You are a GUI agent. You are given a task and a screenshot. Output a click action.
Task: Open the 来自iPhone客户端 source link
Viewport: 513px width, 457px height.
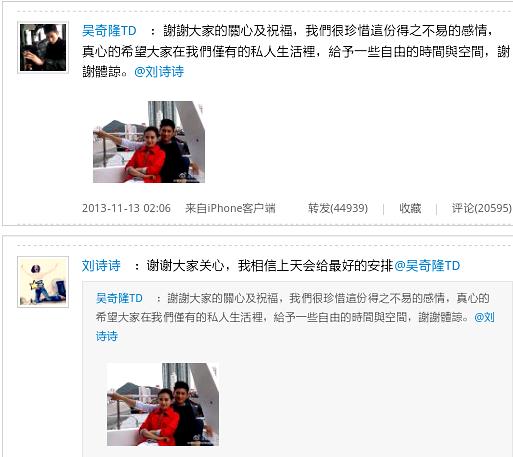(x=230, y=208)
